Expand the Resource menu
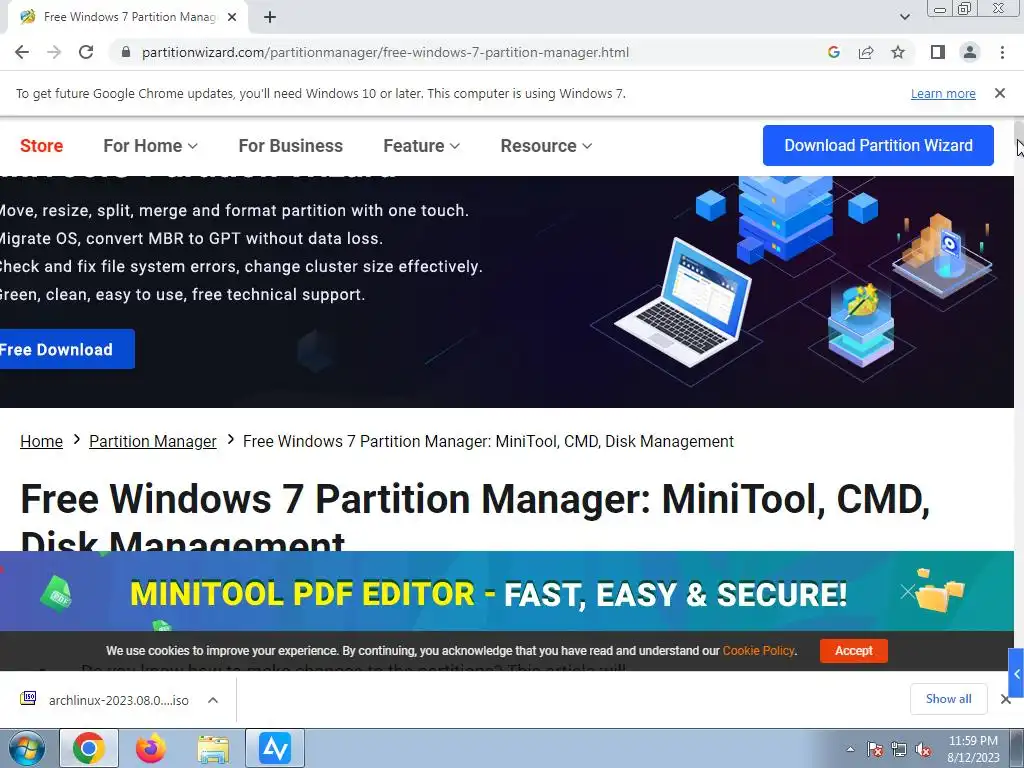The image size is (1024, 768). tap(546, 146)
